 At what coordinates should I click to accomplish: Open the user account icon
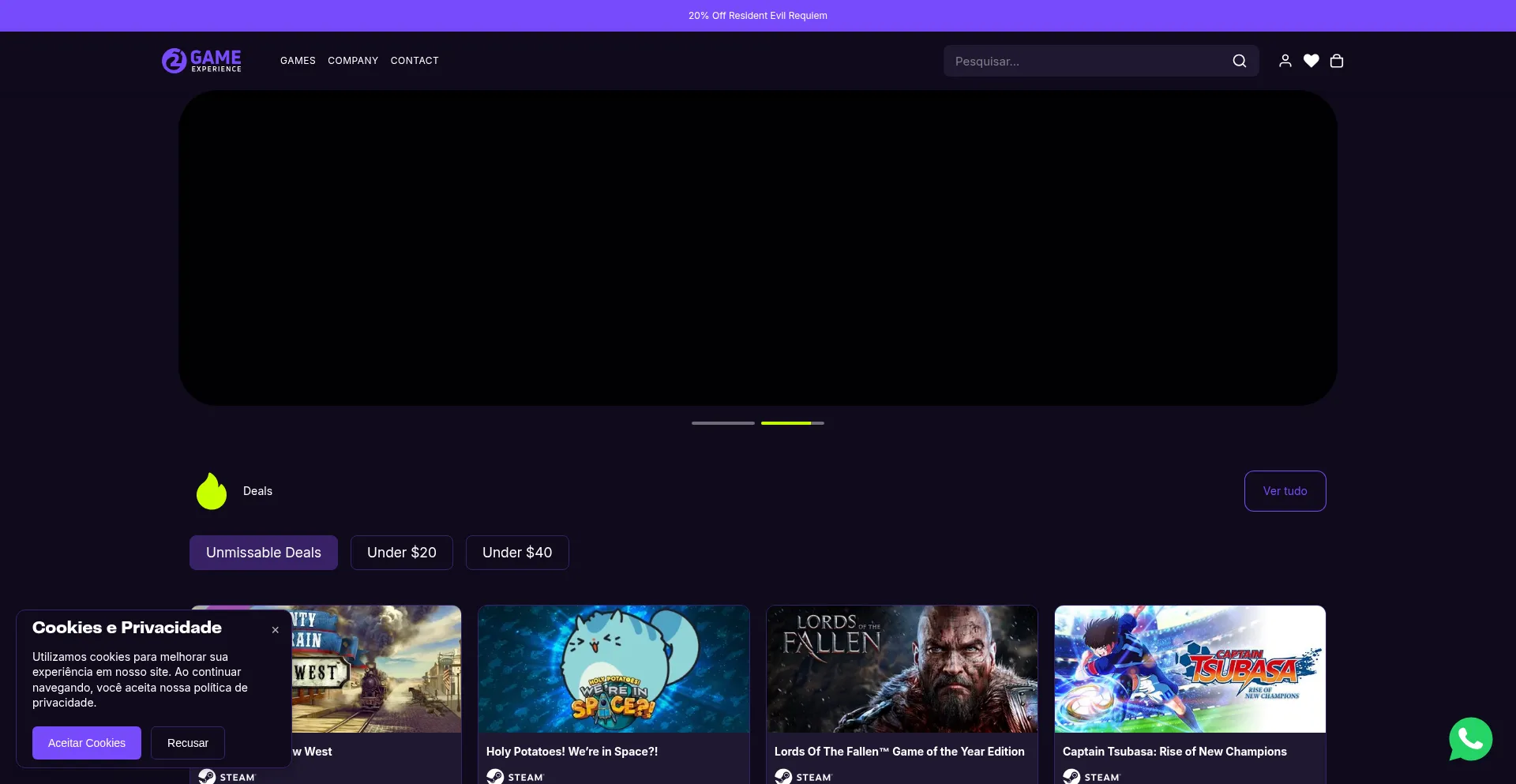pyautogui.click(x=1285, y=61)
